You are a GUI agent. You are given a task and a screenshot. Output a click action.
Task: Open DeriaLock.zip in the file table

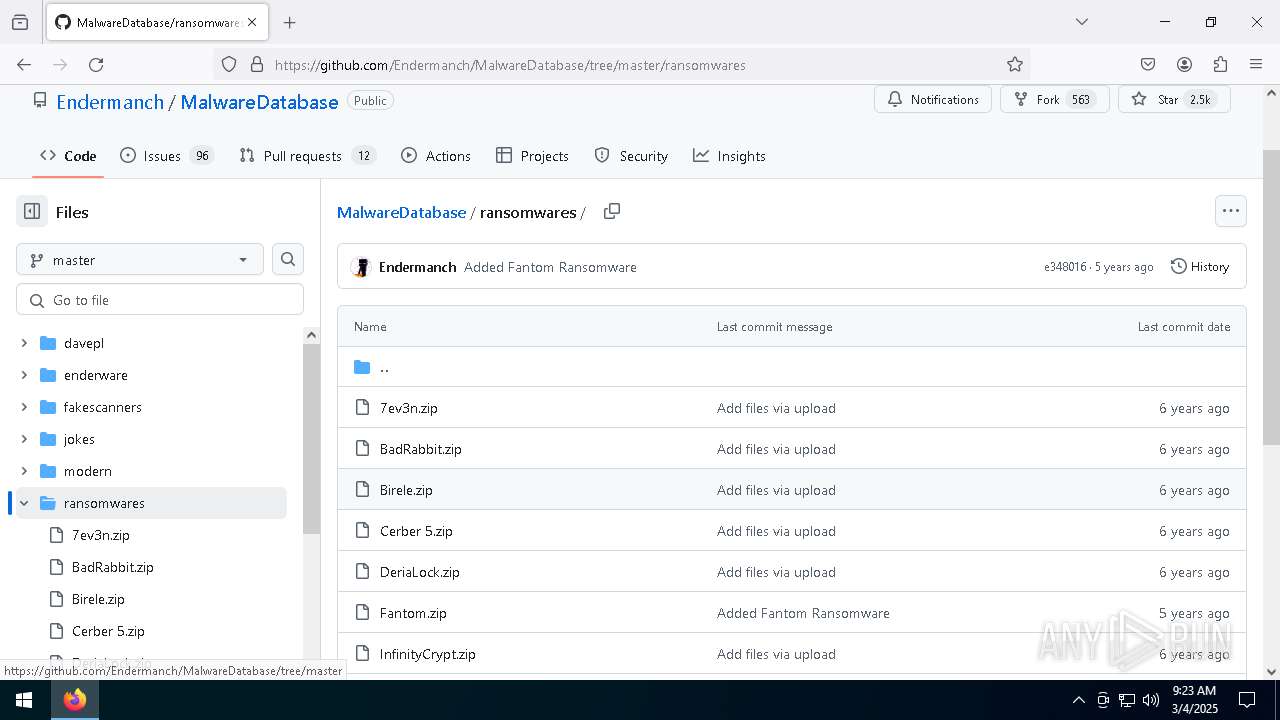(419, 572)
